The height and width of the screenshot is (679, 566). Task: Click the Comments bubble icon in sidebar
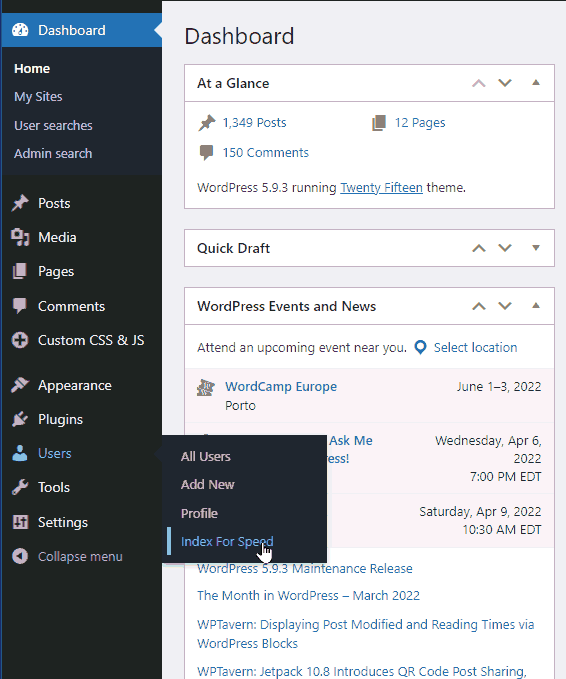[x=20, y=306]
